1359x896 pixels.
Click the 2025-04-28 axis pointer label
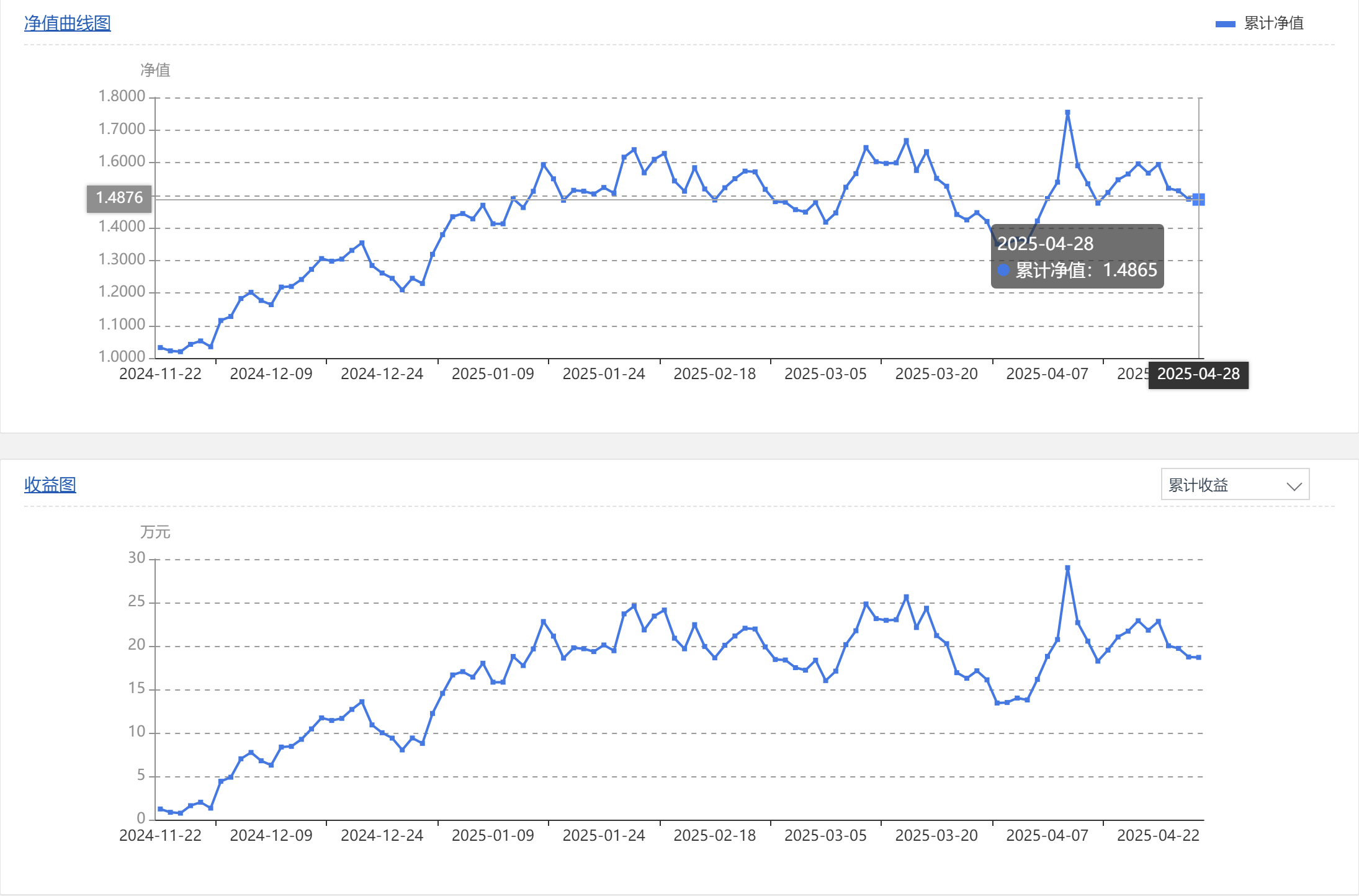click(1198, 374)
